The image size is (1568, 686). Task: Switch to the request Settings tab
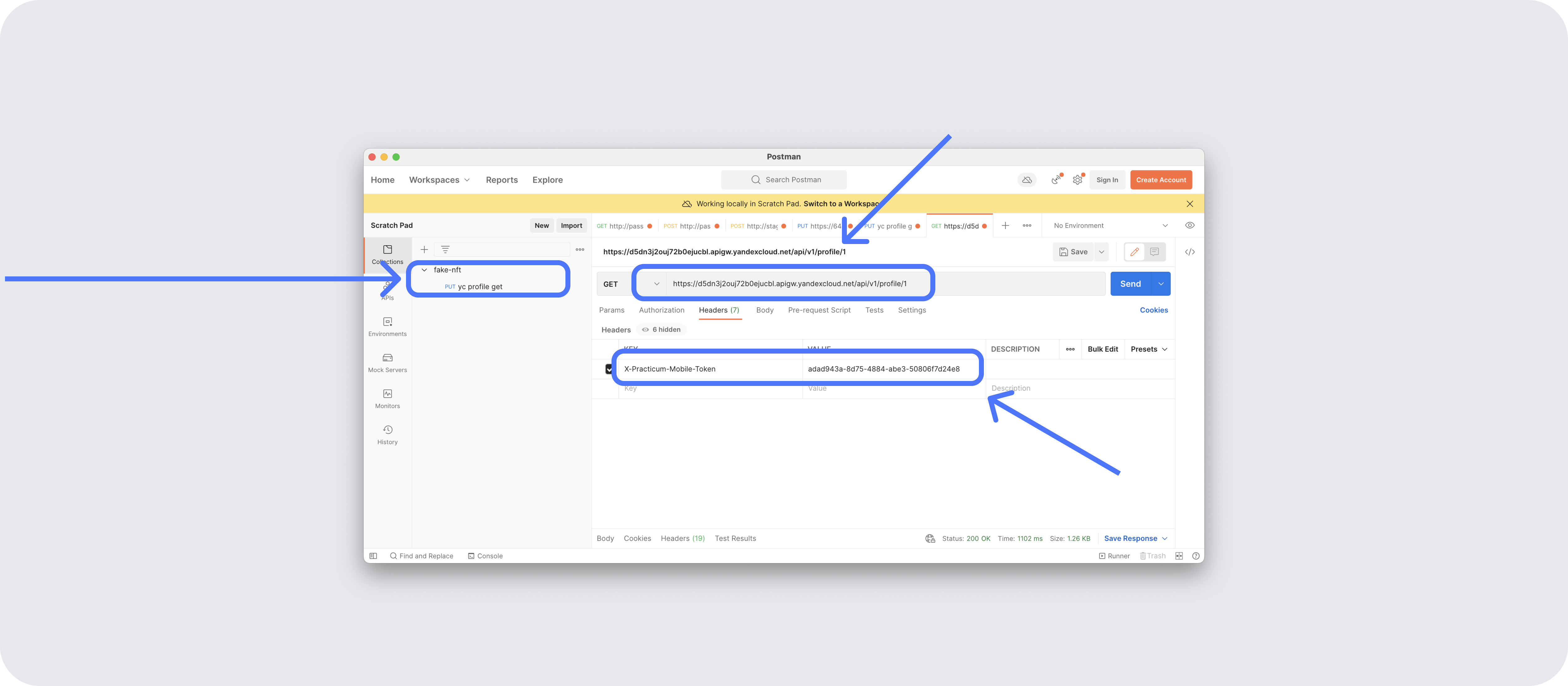pos(911,310)
